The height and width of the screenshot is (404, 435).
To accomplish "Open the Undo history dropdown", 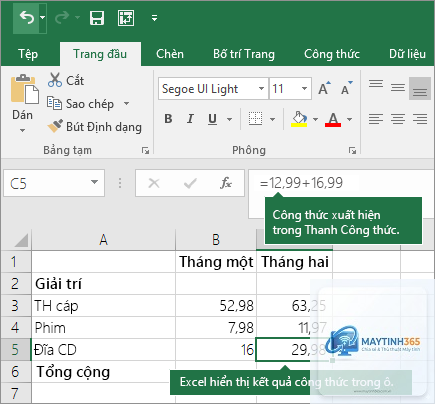I will coord(43,17).
